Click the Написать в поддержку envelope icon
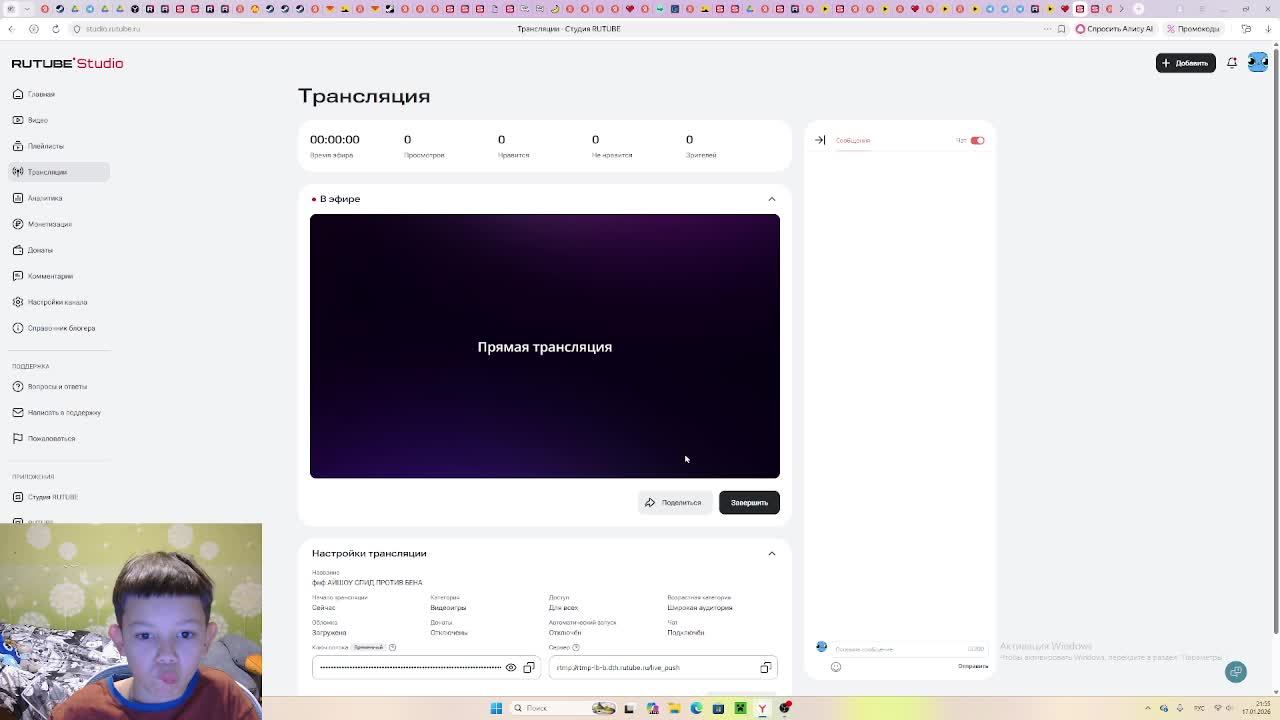 pos(18,412)
